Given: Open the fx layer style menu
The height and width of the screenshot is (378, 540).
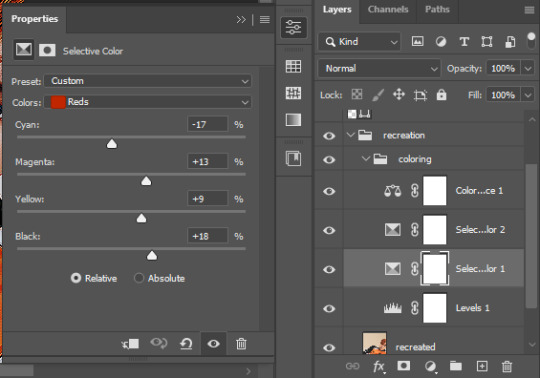Looking at the screenshot, I should click(379, 366).
